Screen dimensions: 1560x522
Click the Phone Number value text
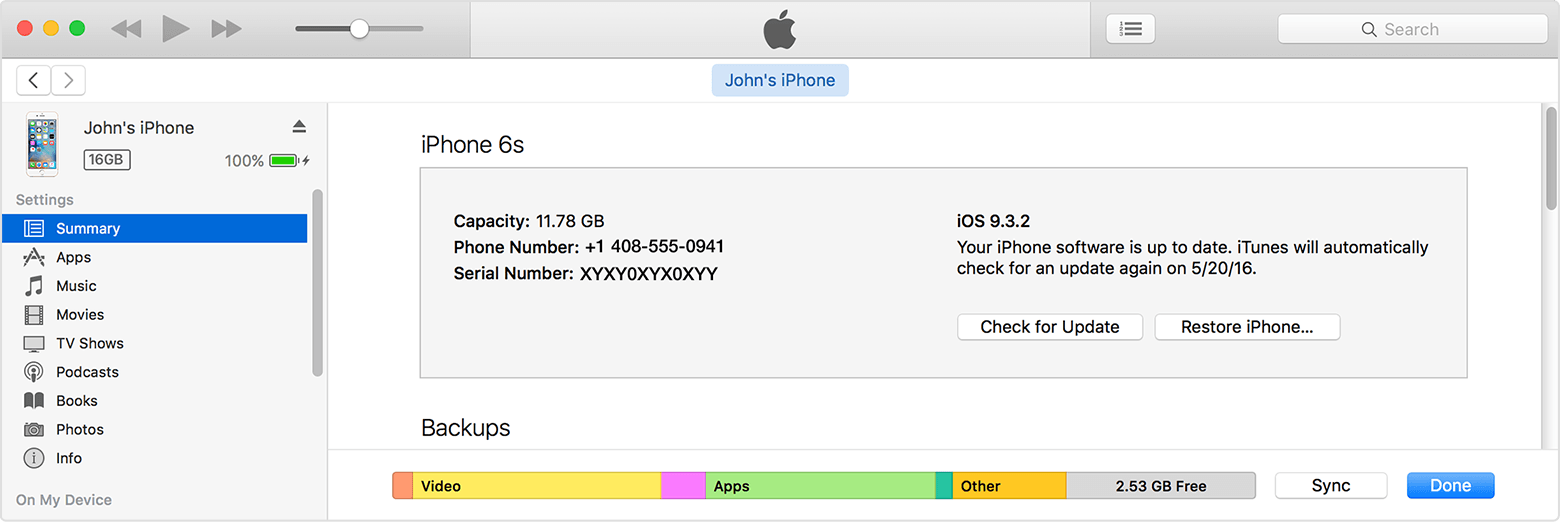654,247
